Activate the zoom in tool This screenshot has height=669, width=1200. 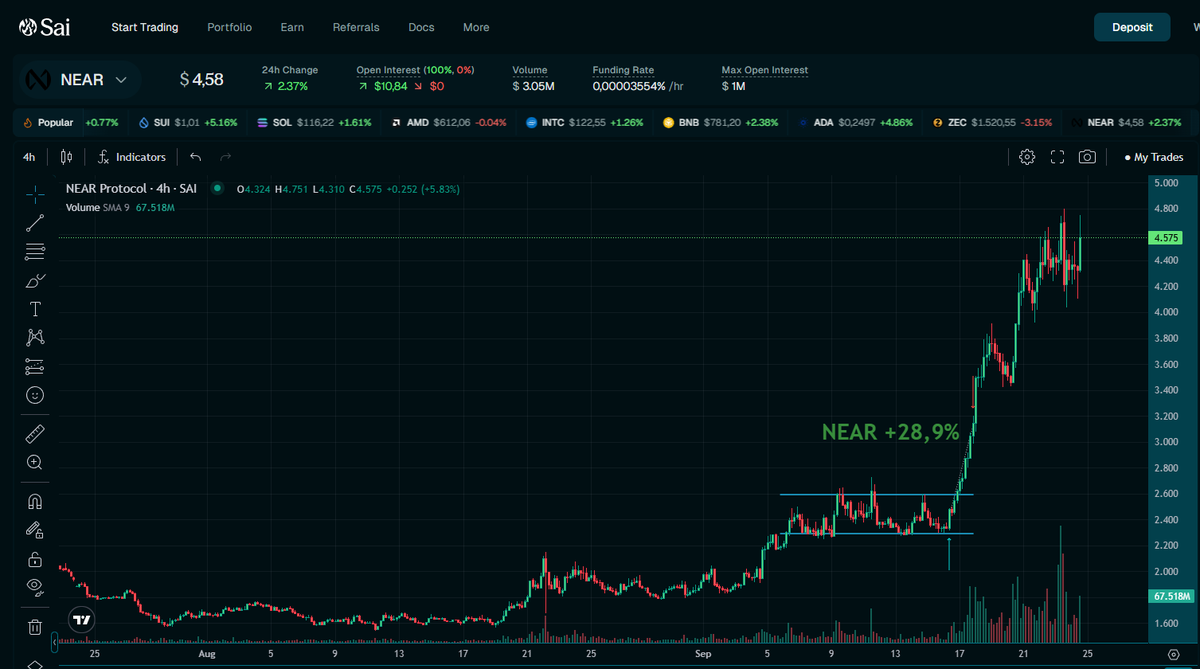35,462
